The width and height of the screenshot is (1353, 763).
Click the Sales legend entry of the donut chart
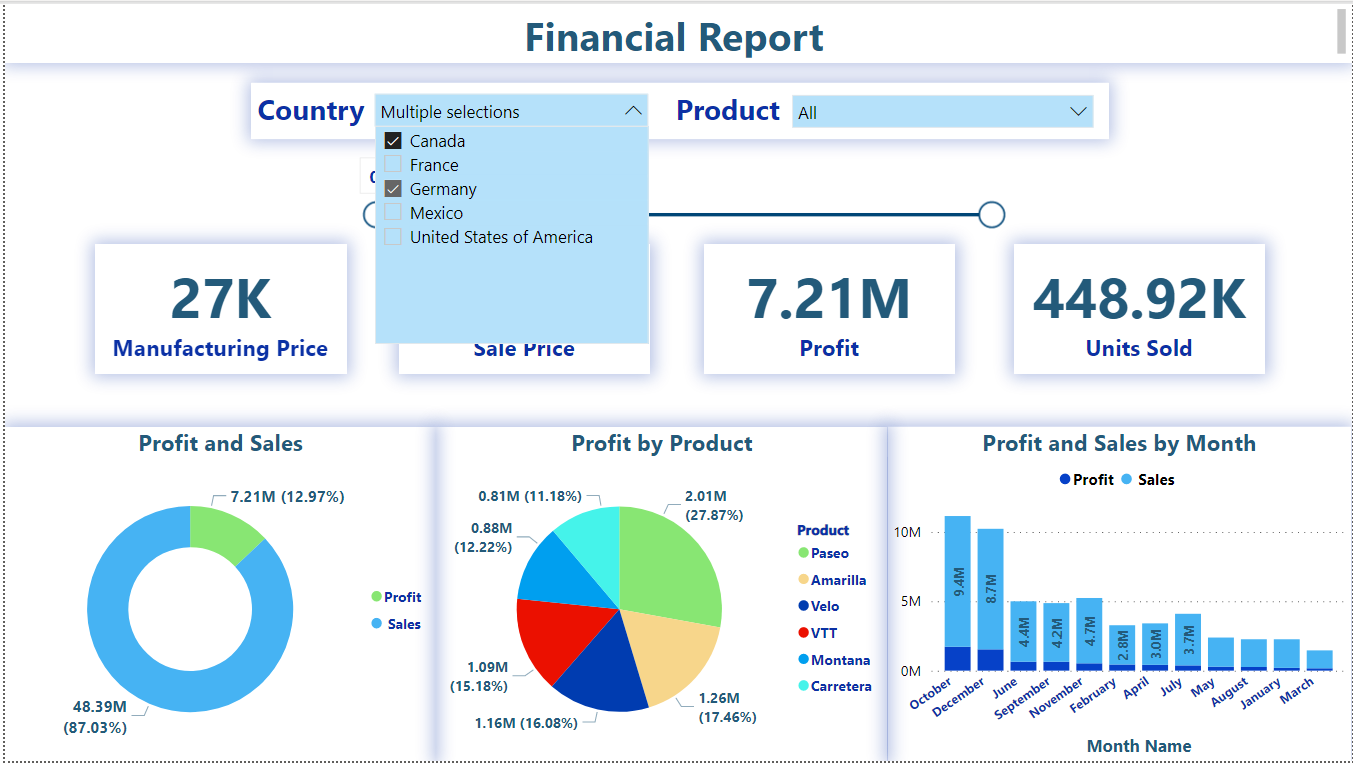point(400,624)
